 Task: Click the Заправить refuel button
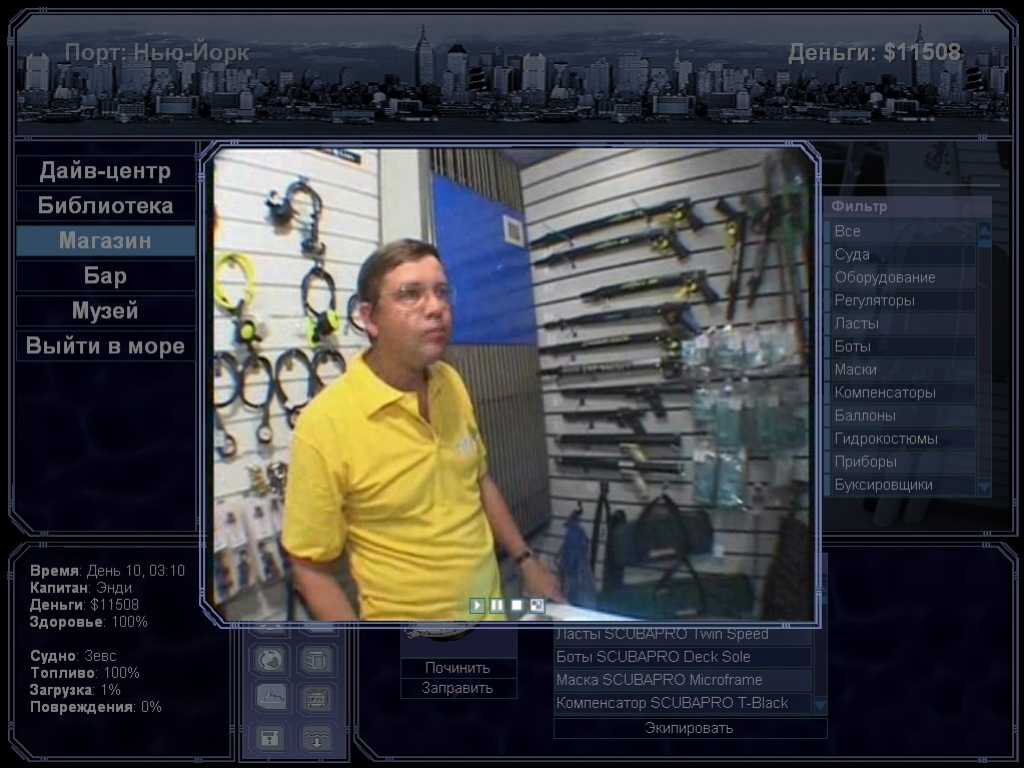[458, 688]
